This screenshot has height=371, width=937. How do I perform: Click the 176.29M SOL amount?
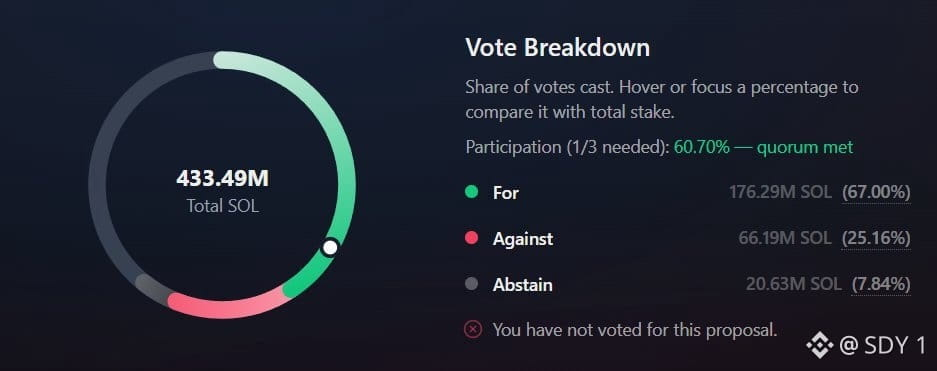pyautogui.click(x=780, y=192)
